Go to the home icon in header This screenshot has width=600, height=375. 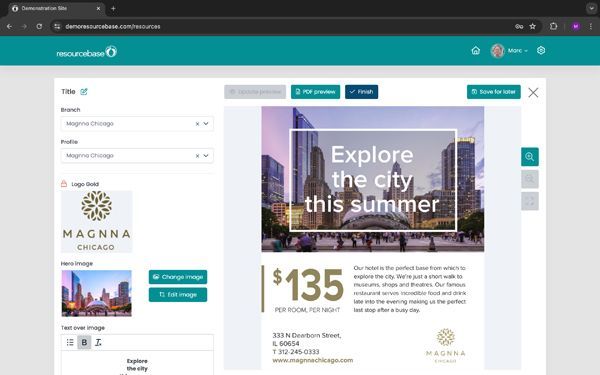point(476,51)
